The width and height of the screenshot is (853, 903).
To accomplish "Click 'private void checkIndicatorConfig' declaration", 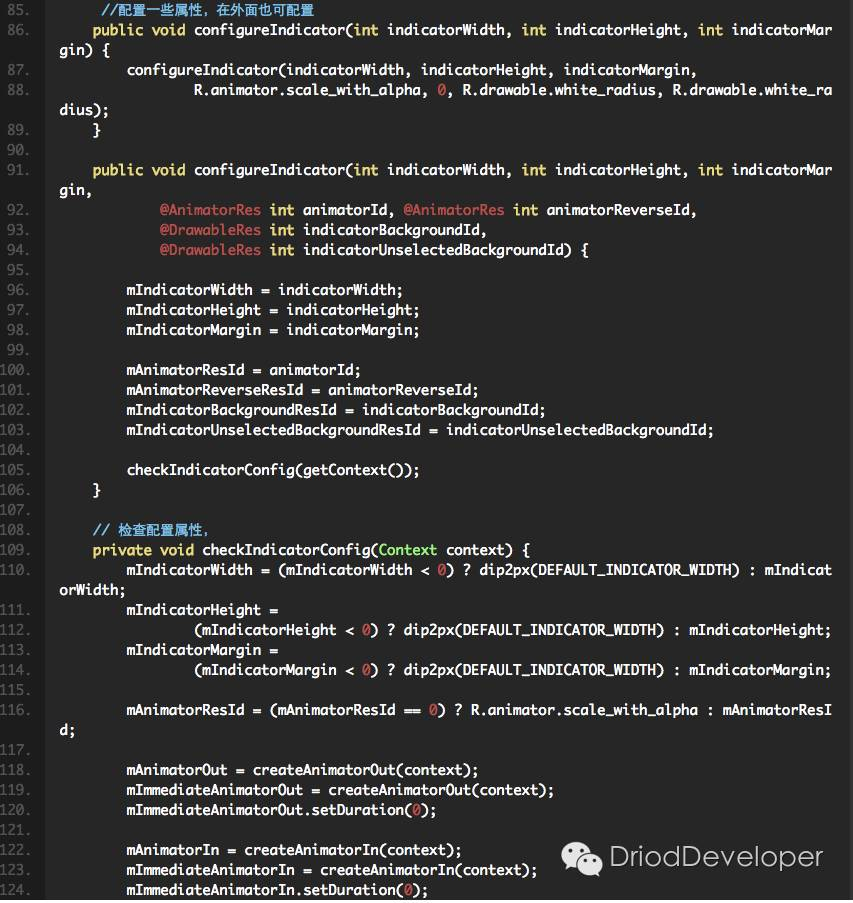I will coord(232,550).
